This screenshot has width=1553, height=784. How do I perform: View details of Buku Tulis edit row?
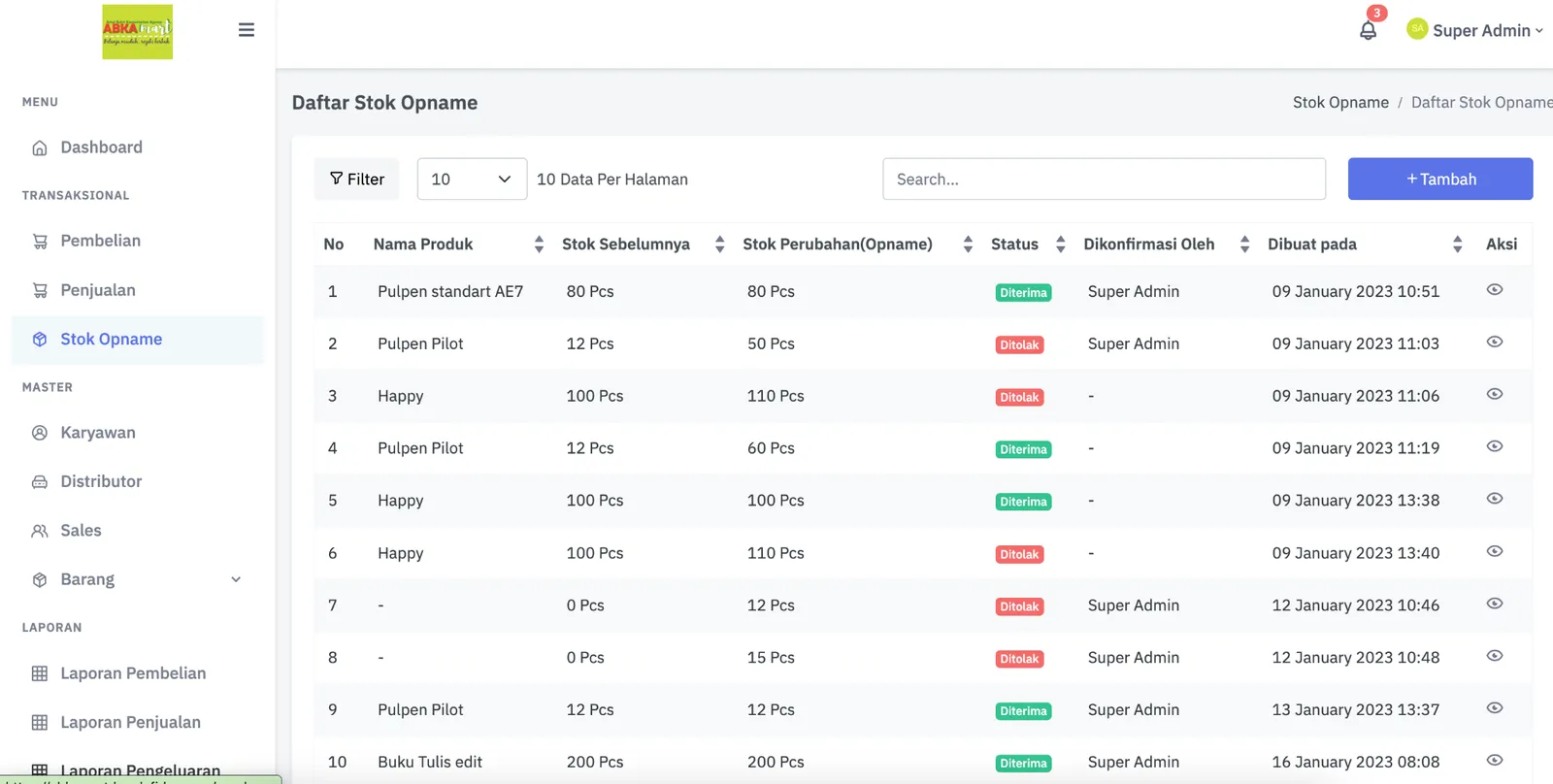coord(1495,761)
